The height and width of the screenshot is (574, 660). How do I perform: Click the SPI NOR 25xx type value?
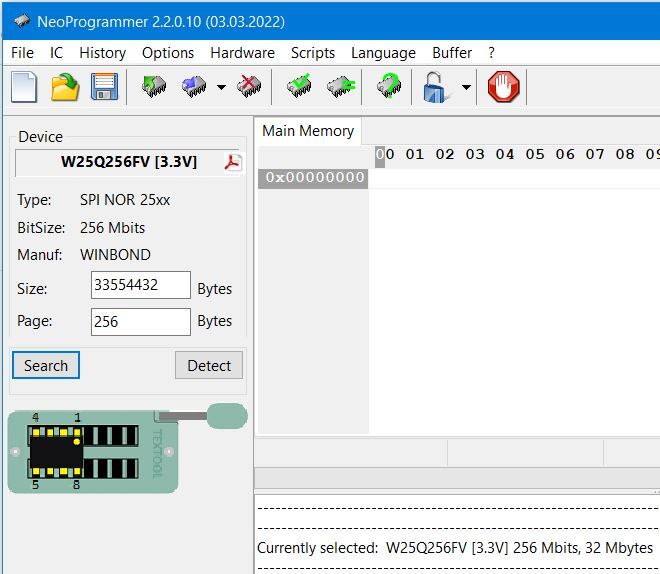(125, 200)
